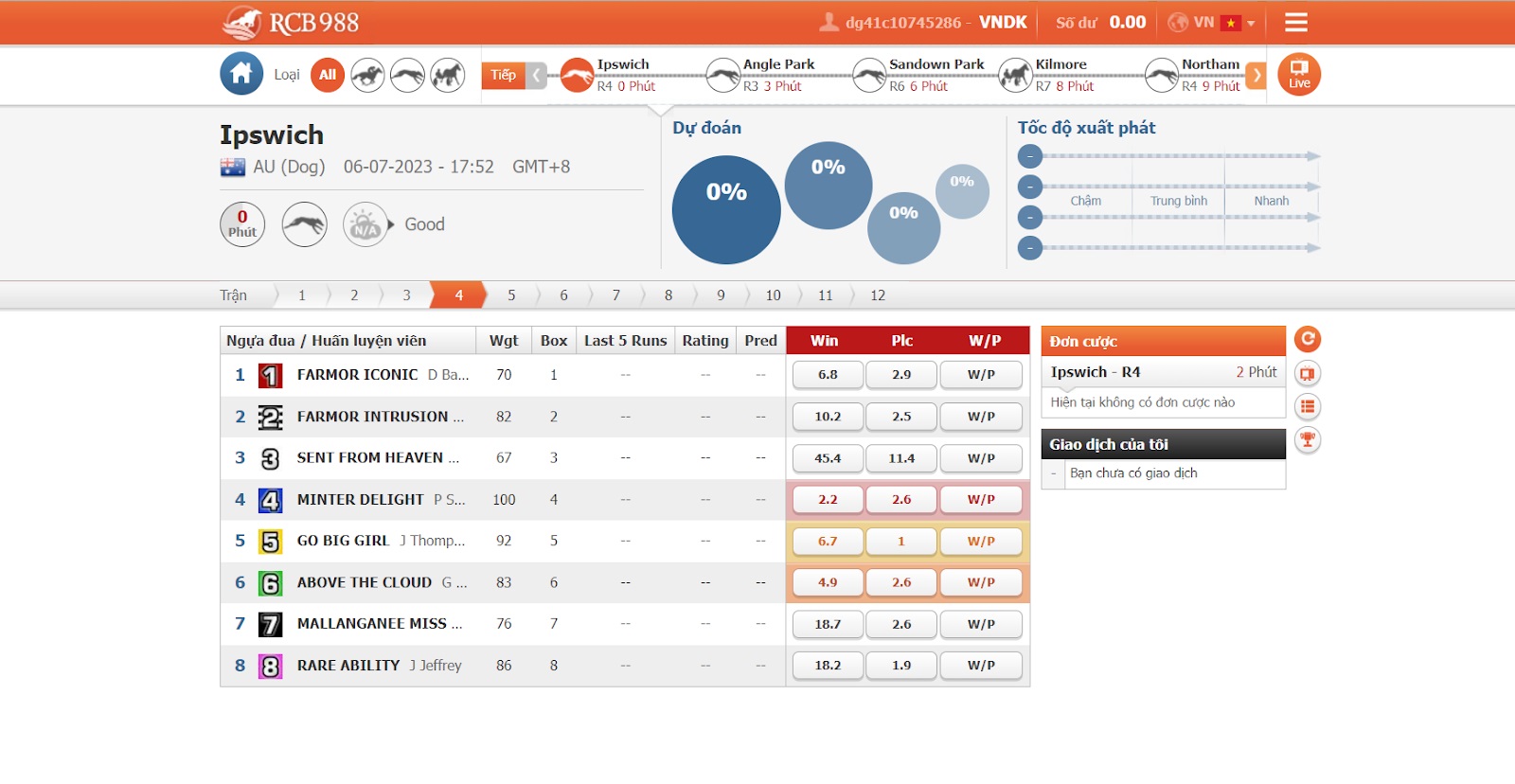Click box 6 rug icon Above The Cloud
Viewport: 1515px width, 784px height.
271,583
